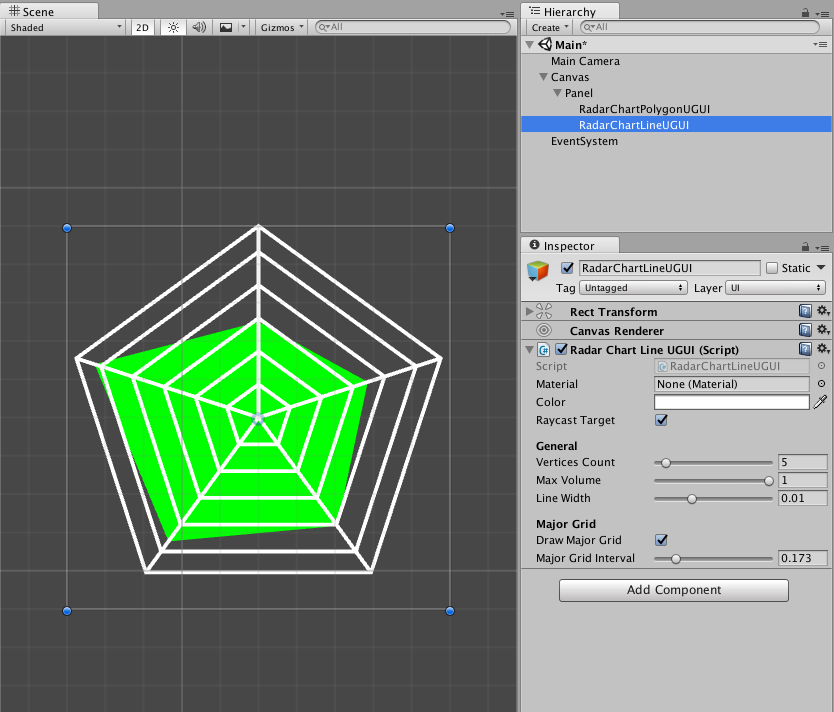Screen dimensions: 834x712
Task: Toggle the Static checkbox
Action: (x=772, y=268)
